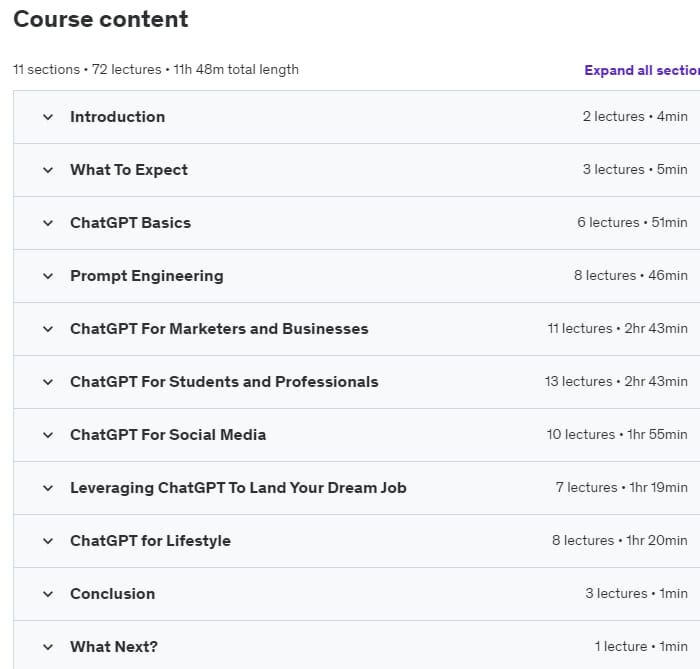The width and height of the screenshot is (700, 669).
Task: Click '8 lectures • 1hr 20min' text
Action: [620, 540]
